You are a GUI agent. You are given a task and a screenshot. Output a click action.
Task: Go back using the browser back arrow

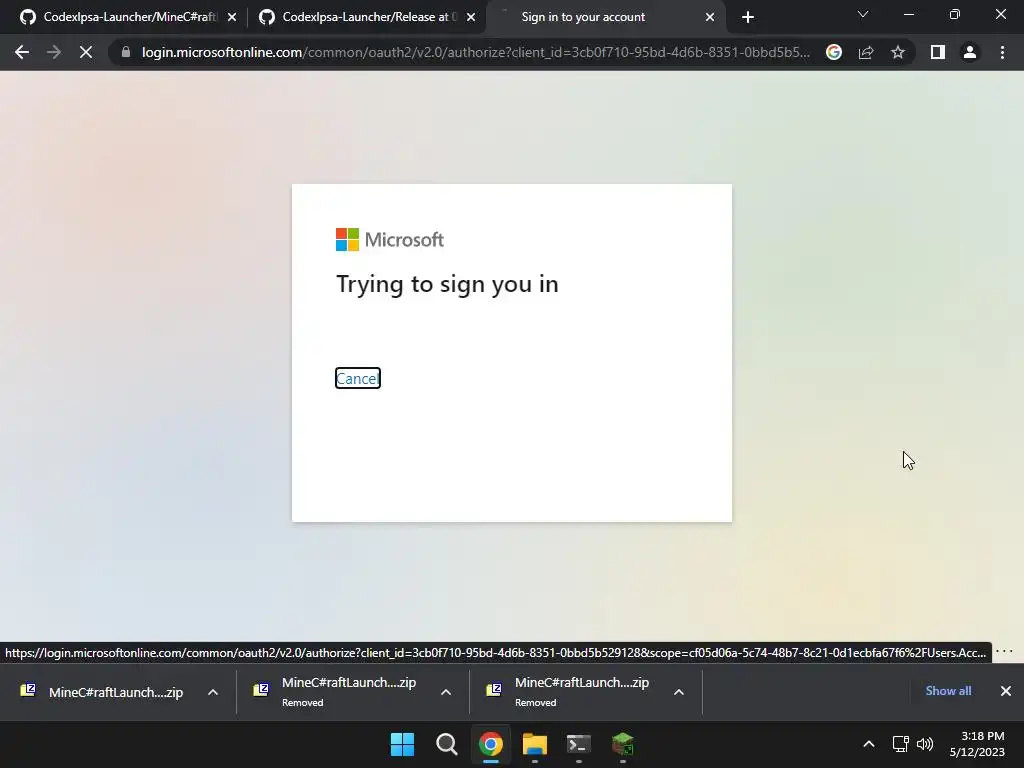point(22,52)
